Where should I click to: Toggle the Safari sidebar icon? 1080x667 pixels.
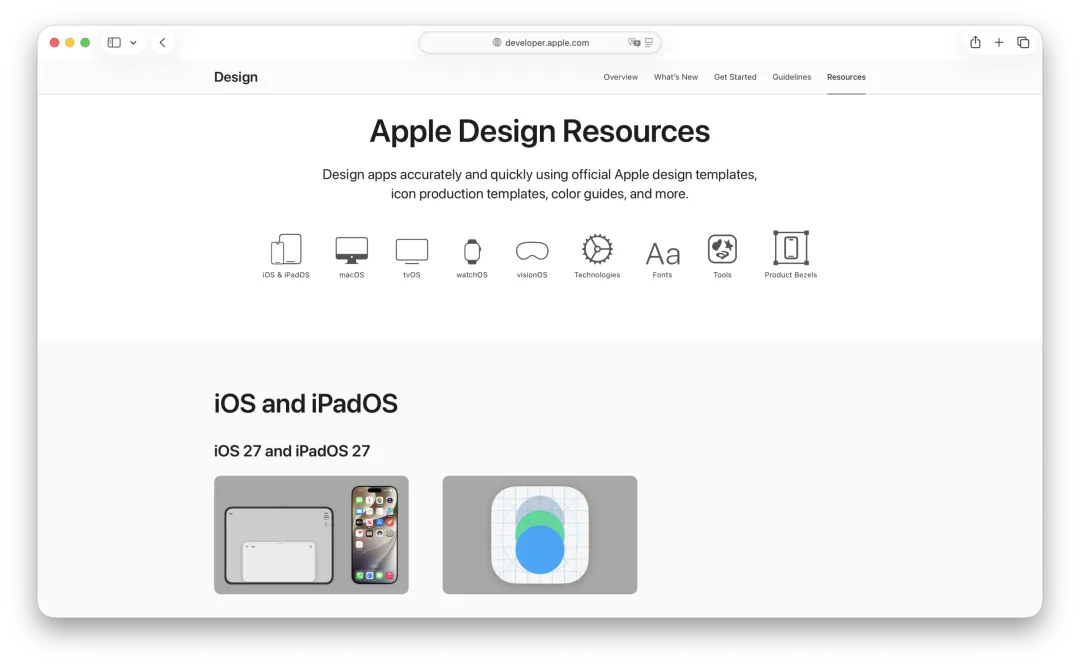(114, 43)
